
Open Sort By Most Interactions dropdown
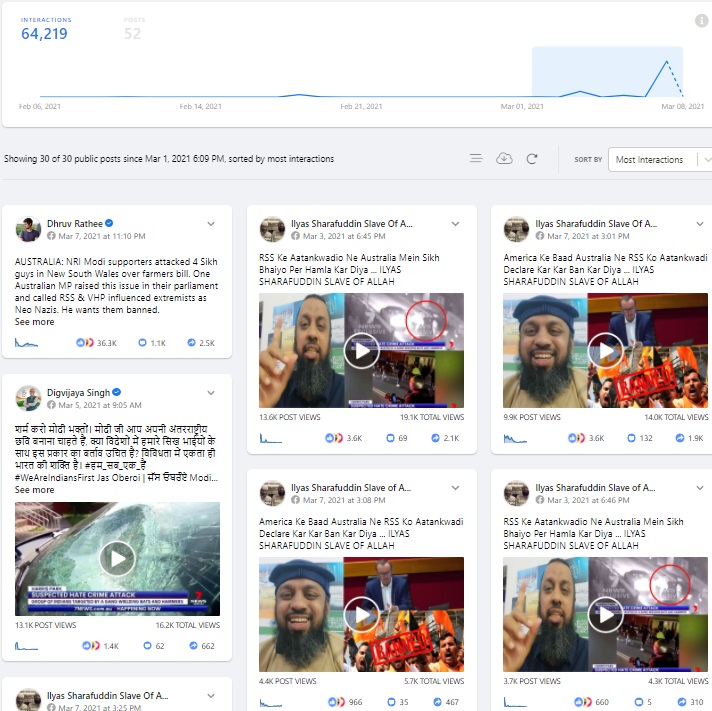point(660,159)
